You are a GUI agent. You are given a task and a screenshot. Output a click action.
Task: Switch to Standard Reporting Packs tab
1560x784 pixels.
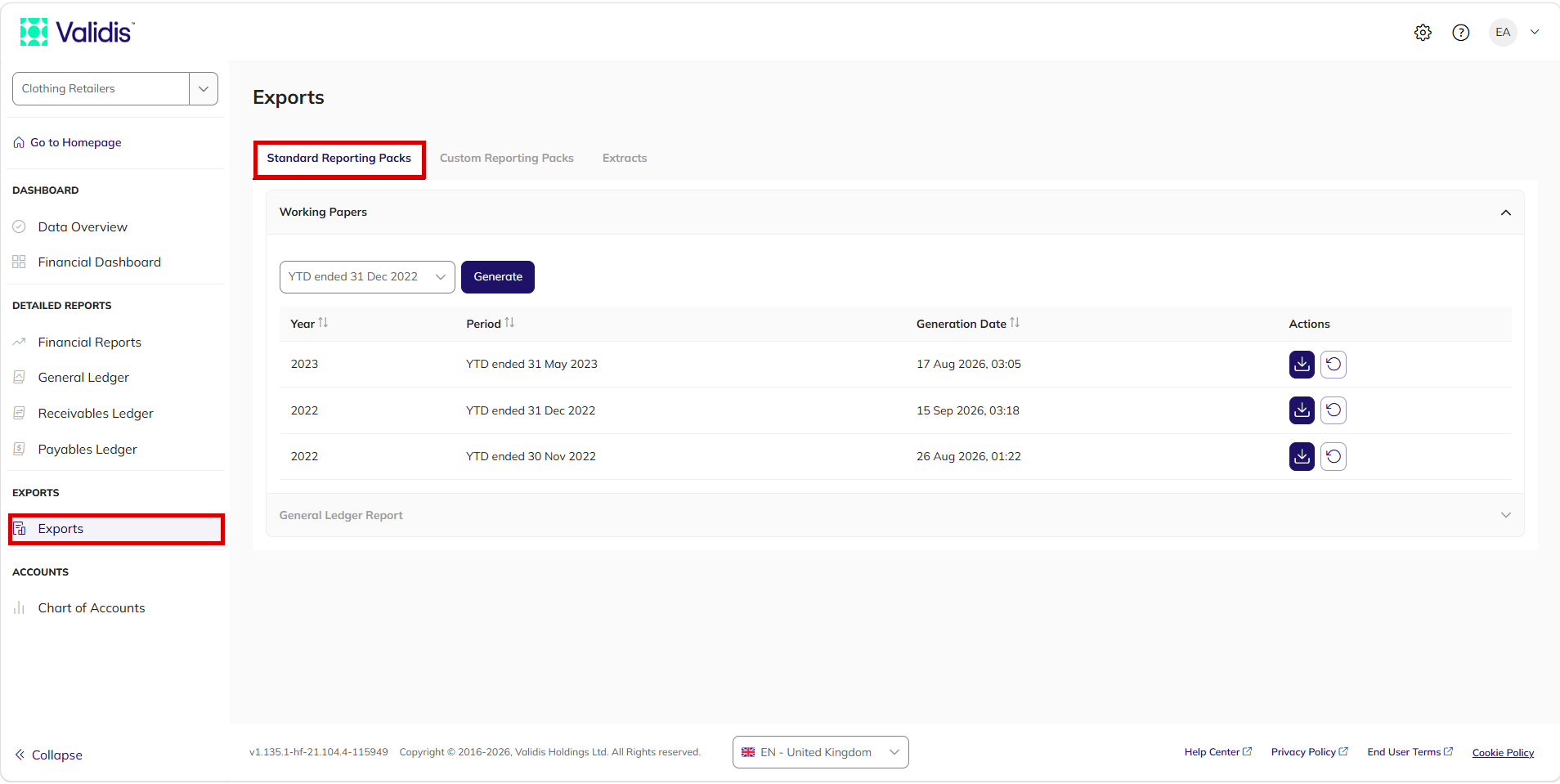point(338,159)
